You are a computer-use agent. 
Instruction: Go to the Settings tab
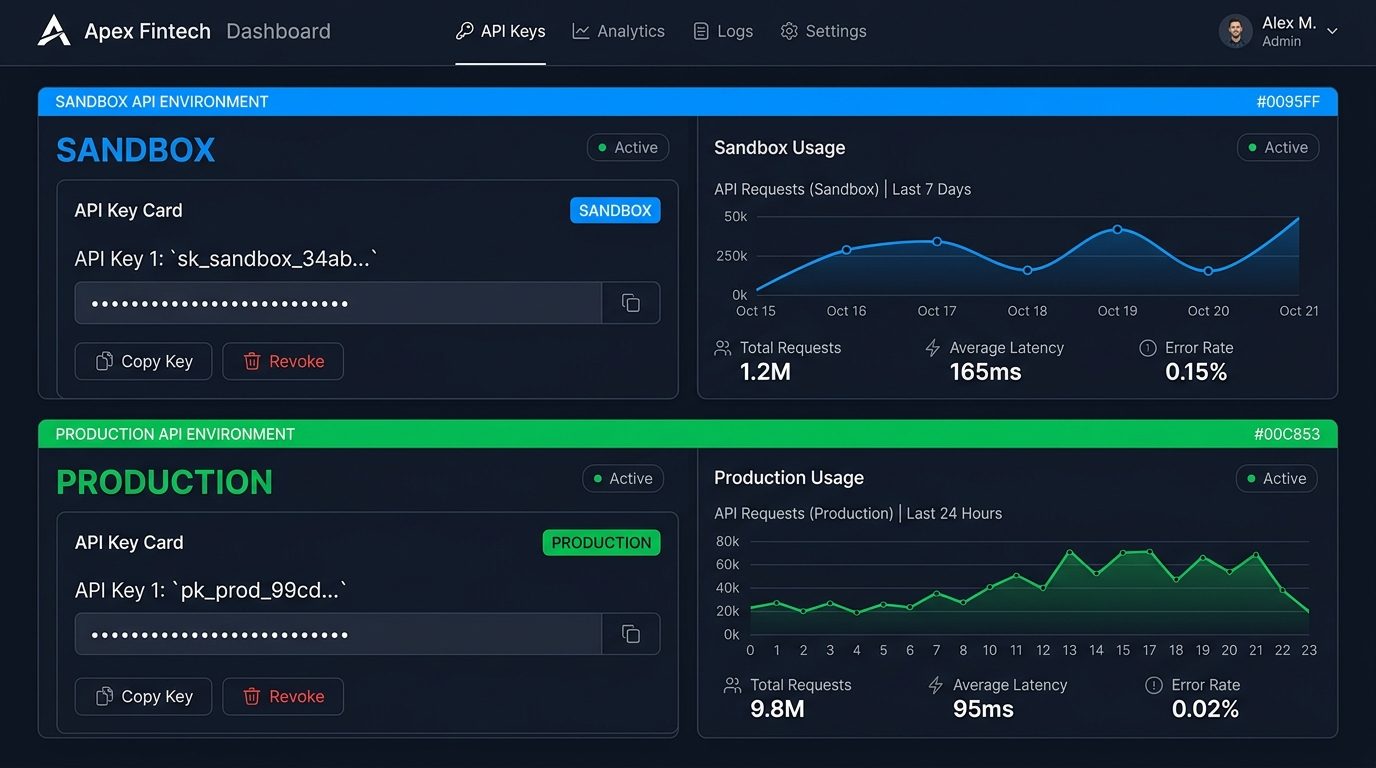click(823, 31)
